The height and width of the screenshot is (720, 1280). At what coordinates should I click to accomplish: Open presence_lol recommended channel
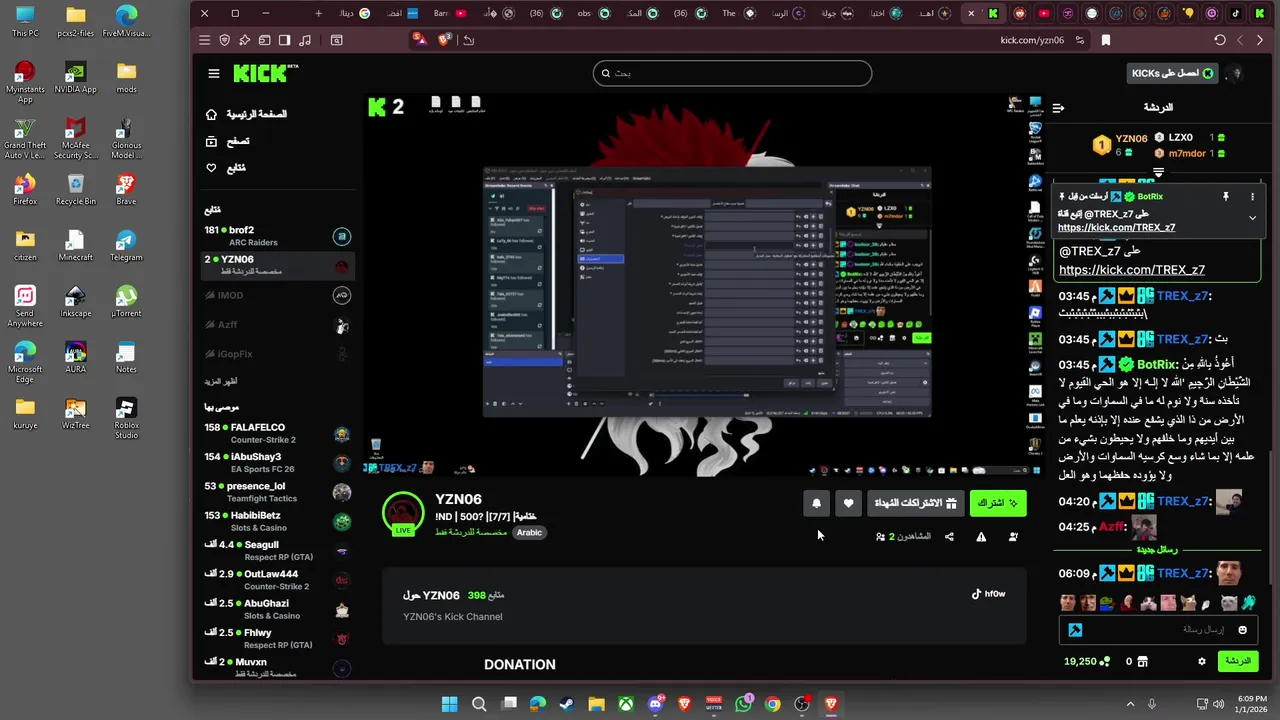(277, 492)
